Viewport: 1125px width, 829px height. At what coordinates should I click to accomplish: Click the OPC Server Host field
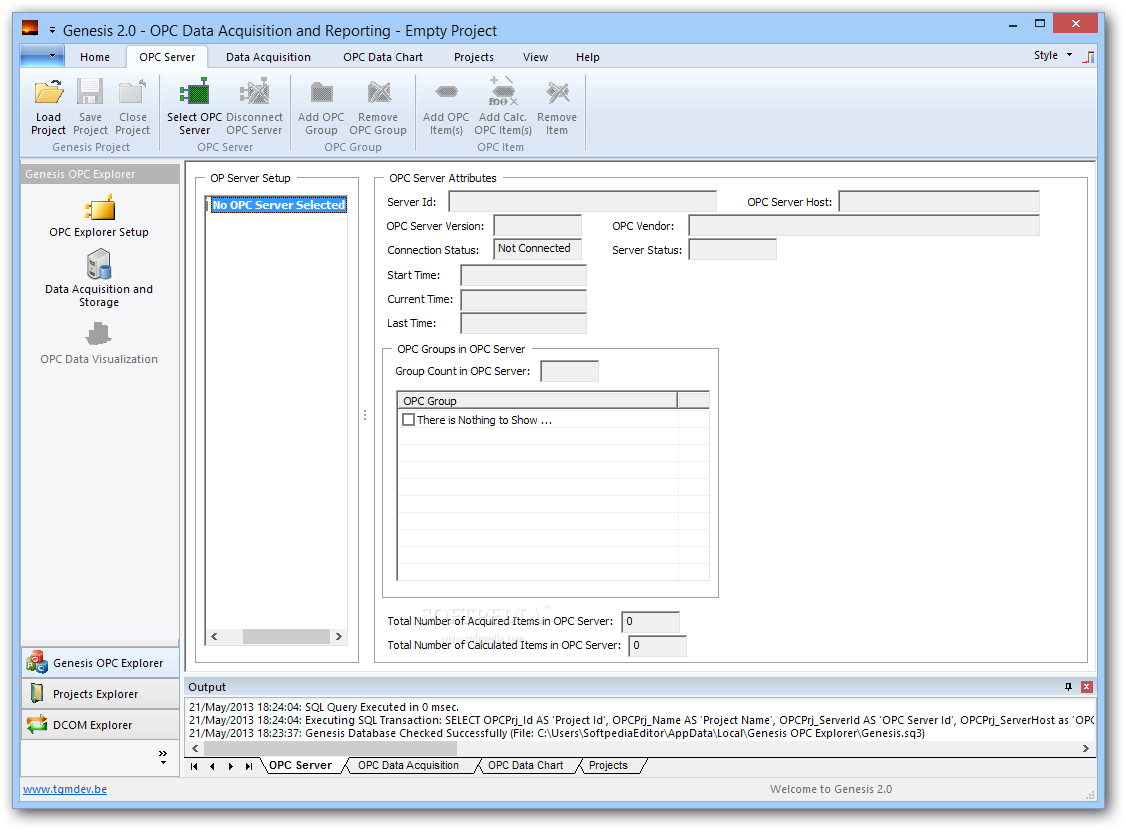(939, 202)
